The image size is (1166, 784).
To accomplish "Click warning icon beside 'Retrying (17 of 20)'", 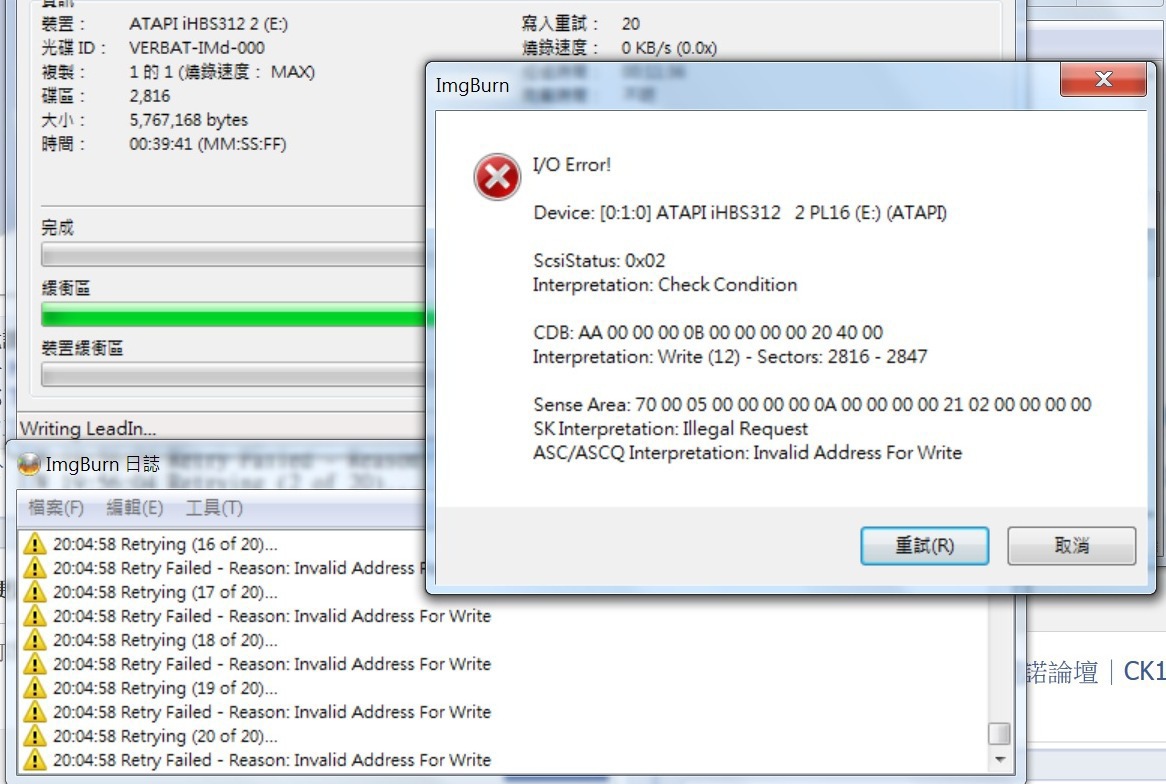I will (34, 592).
